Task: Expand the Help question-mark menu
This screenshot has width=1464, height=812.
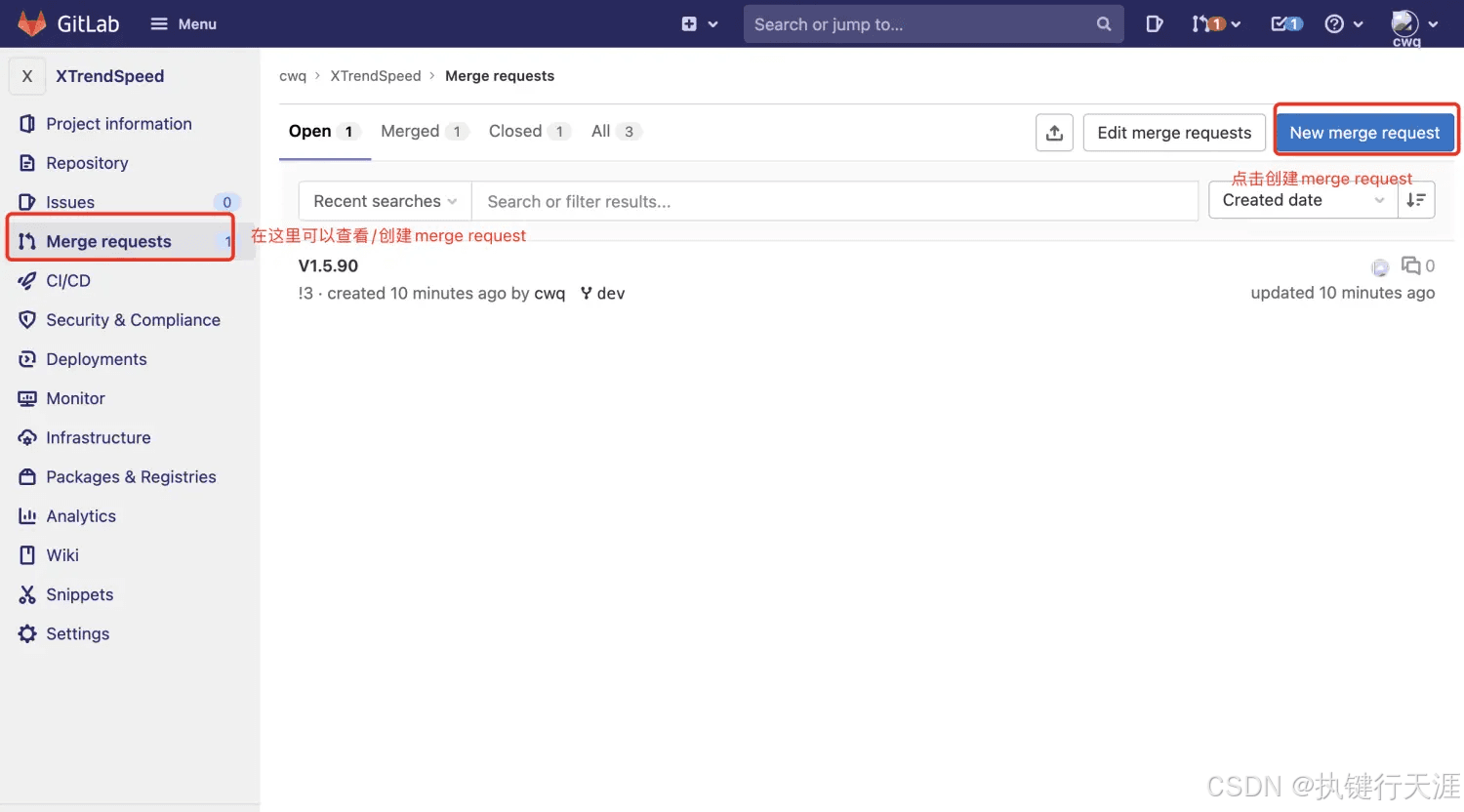Action: pyautogui.click(x=1344, y=23)
